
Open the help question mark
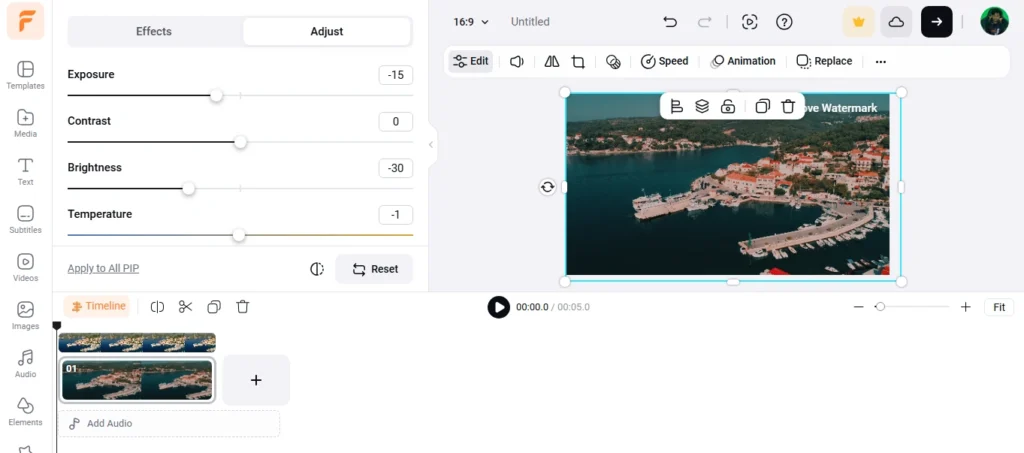(x=784, y=22)
